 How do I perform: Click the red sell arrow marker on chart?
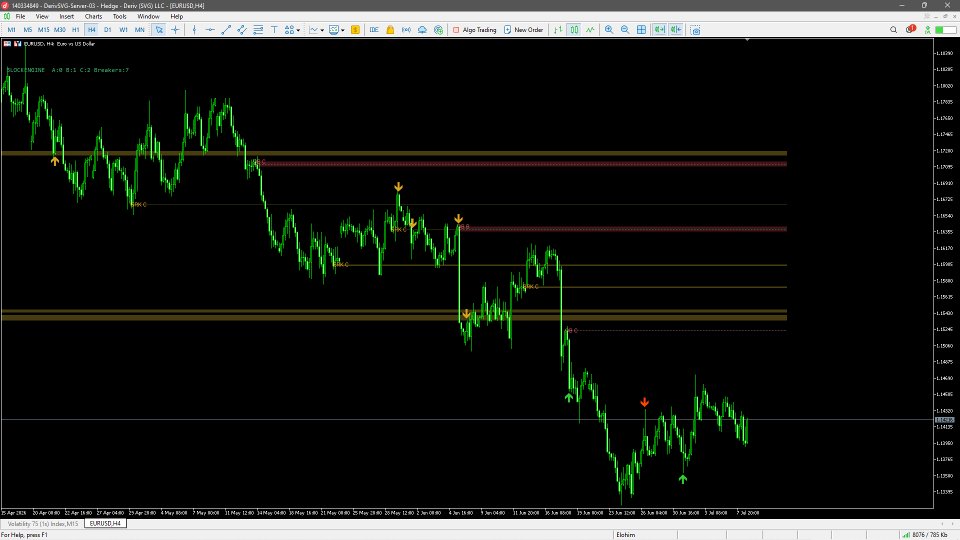click(x=644, y=402)
